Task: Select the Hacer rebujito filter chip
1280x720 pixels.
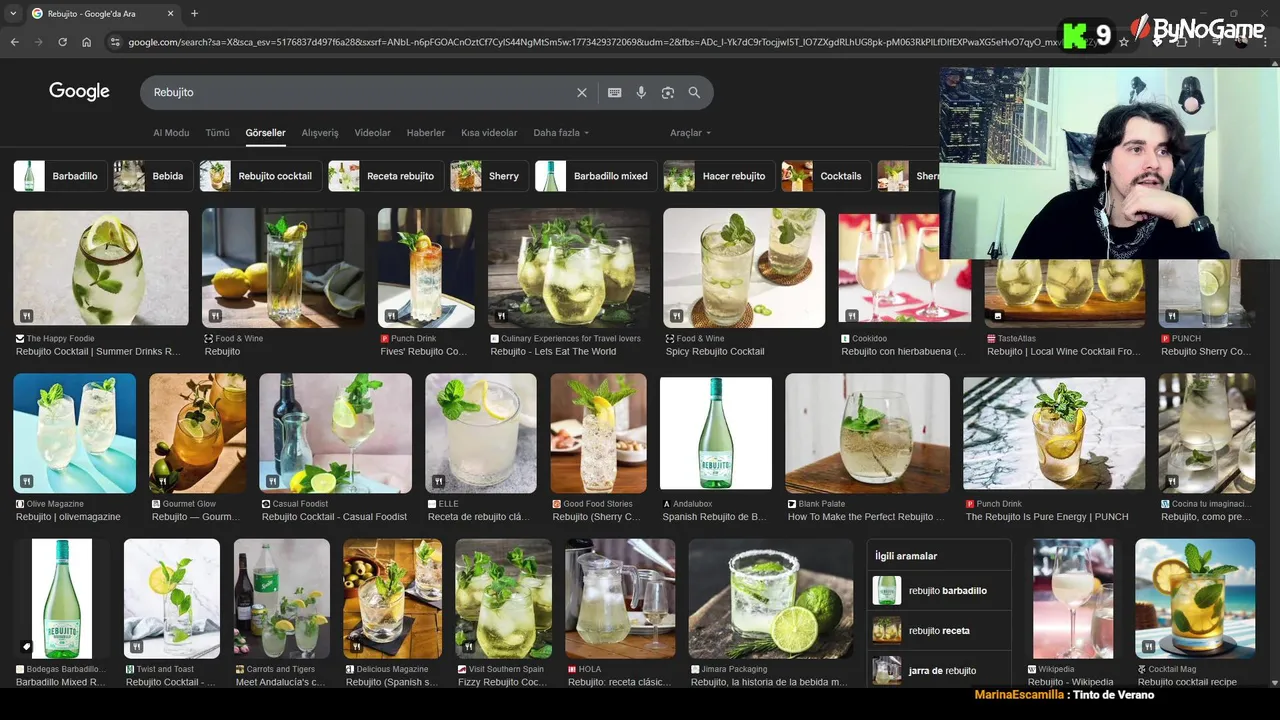Action: click(719, 176)
